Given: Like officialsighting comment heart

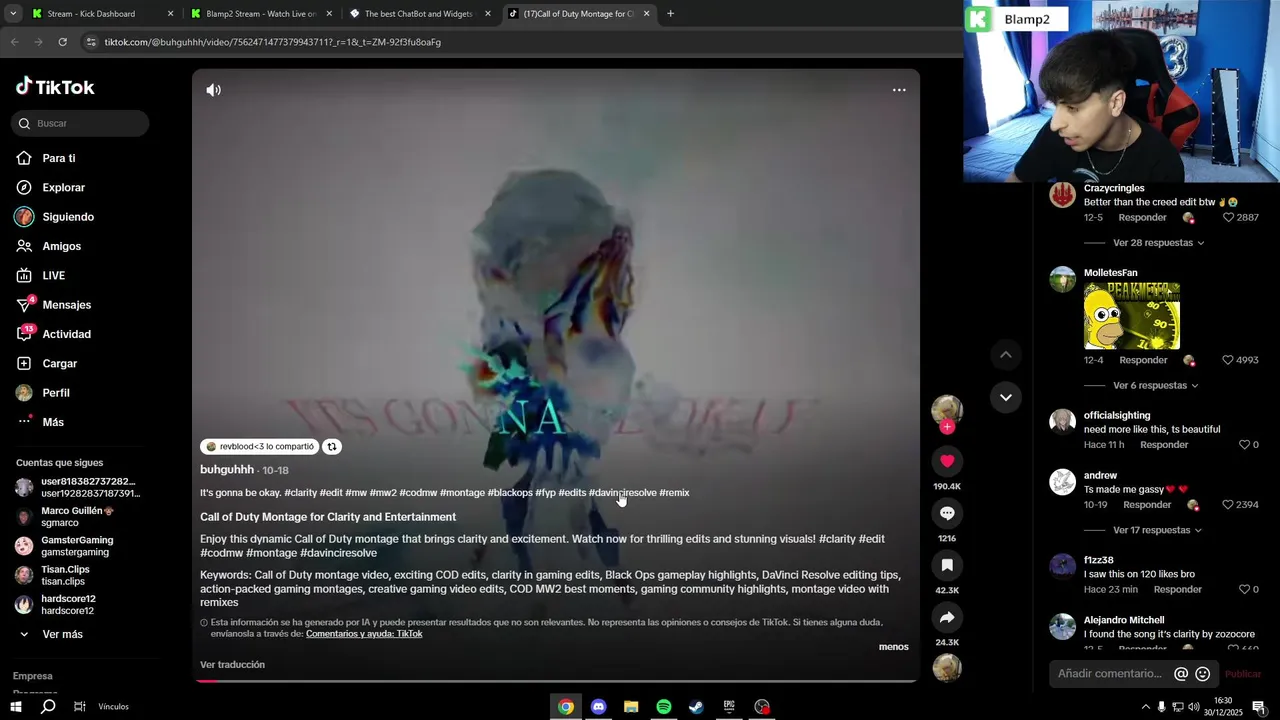Looking at the screenshot, I should (x=1244, y=445).
